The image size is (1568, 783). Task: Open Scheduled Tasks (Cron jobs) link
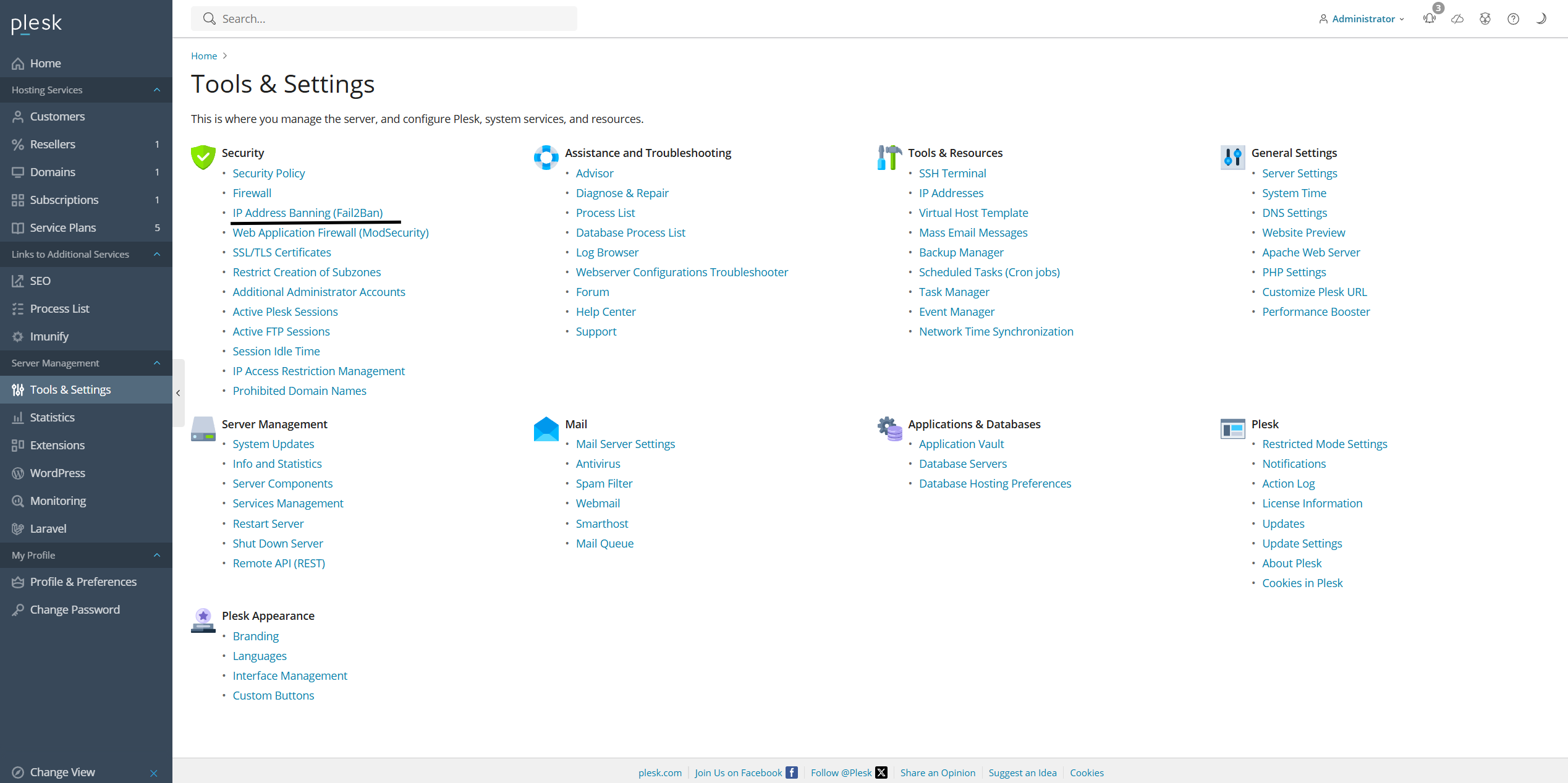[990, 272]
